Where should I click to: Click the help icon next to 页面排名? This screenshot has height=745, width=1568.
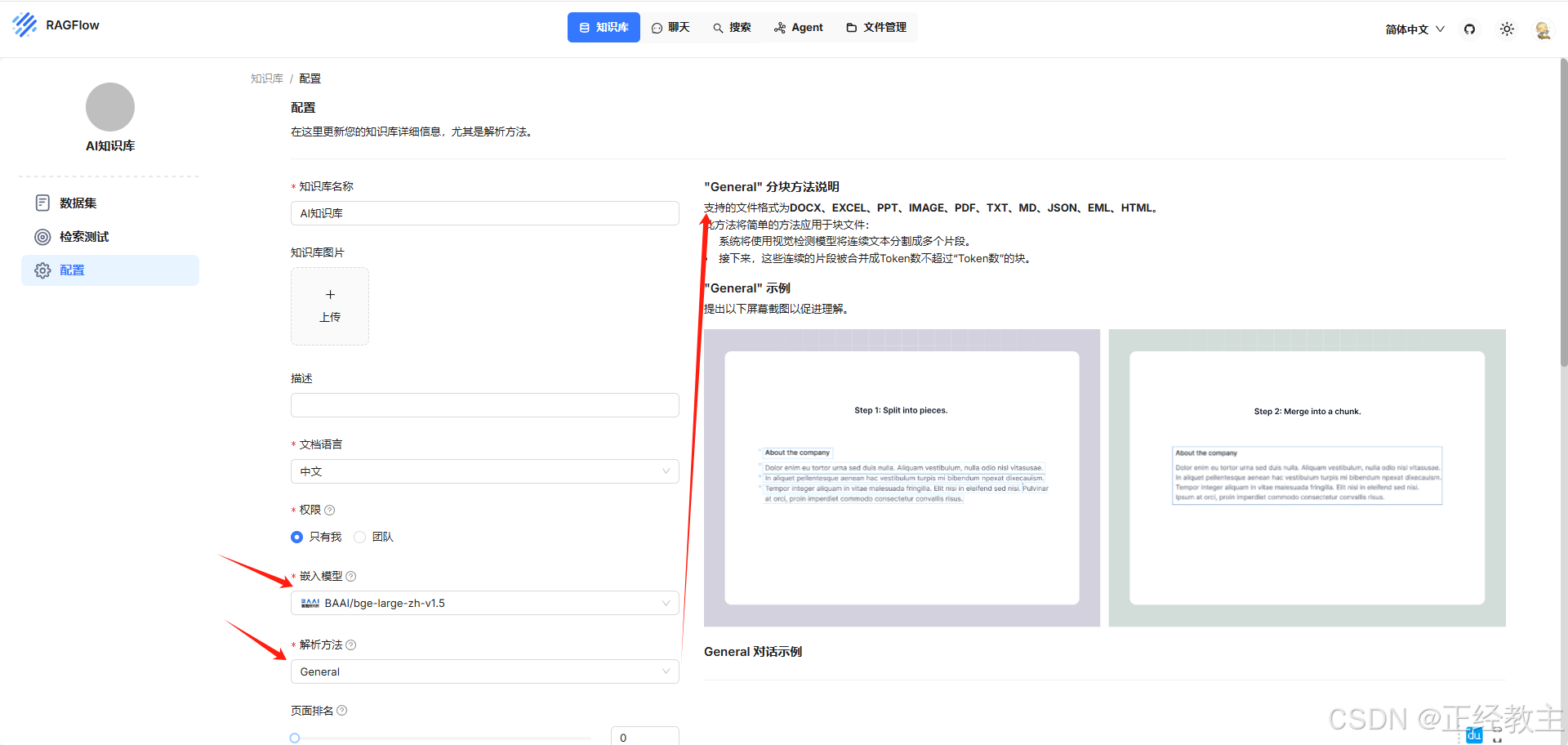(x=342, y=711)
